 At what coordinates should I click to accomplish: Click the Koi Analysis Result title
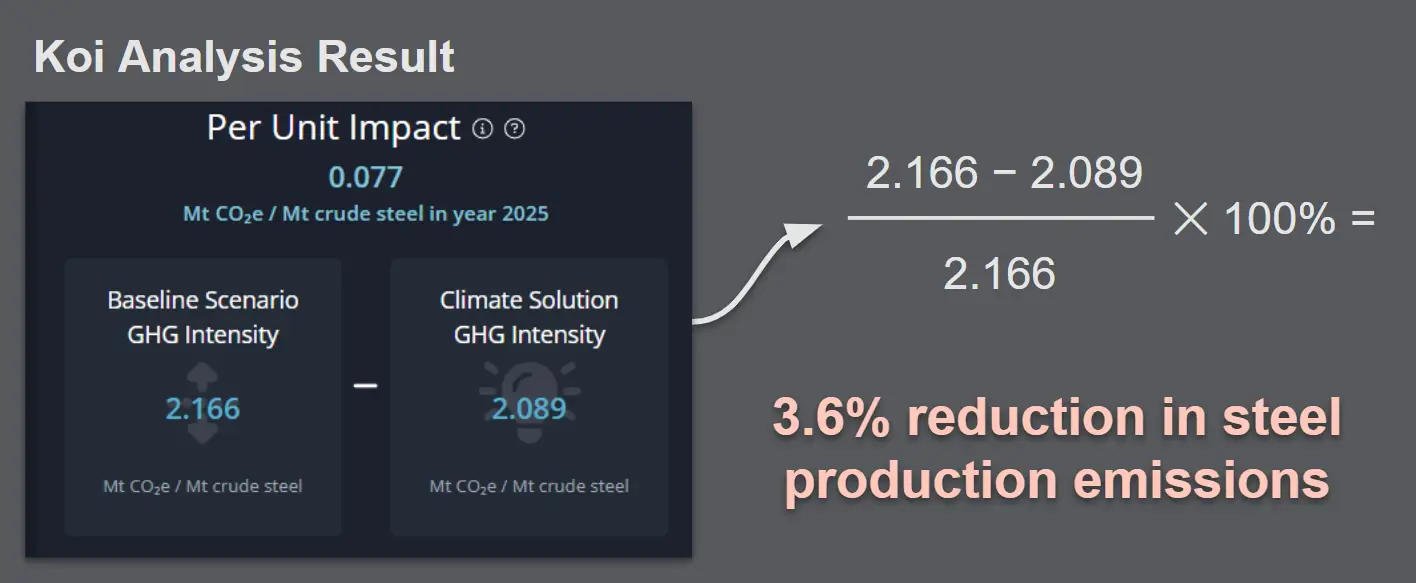(244, 57)
